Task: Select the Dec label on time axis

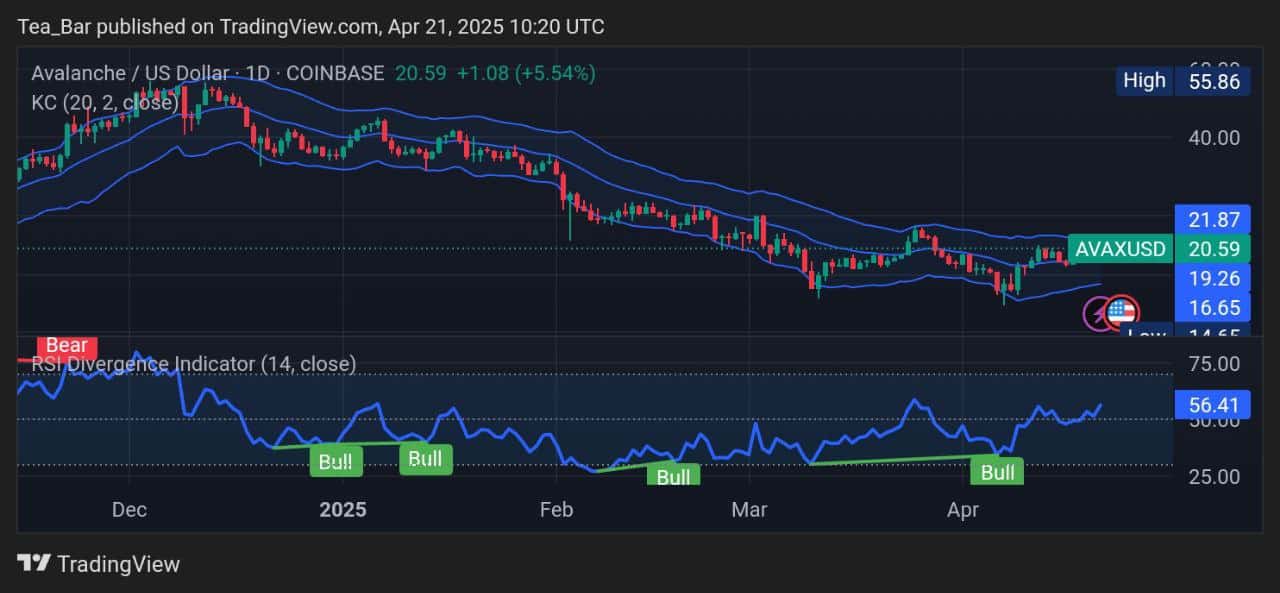Action: [129, 510]
